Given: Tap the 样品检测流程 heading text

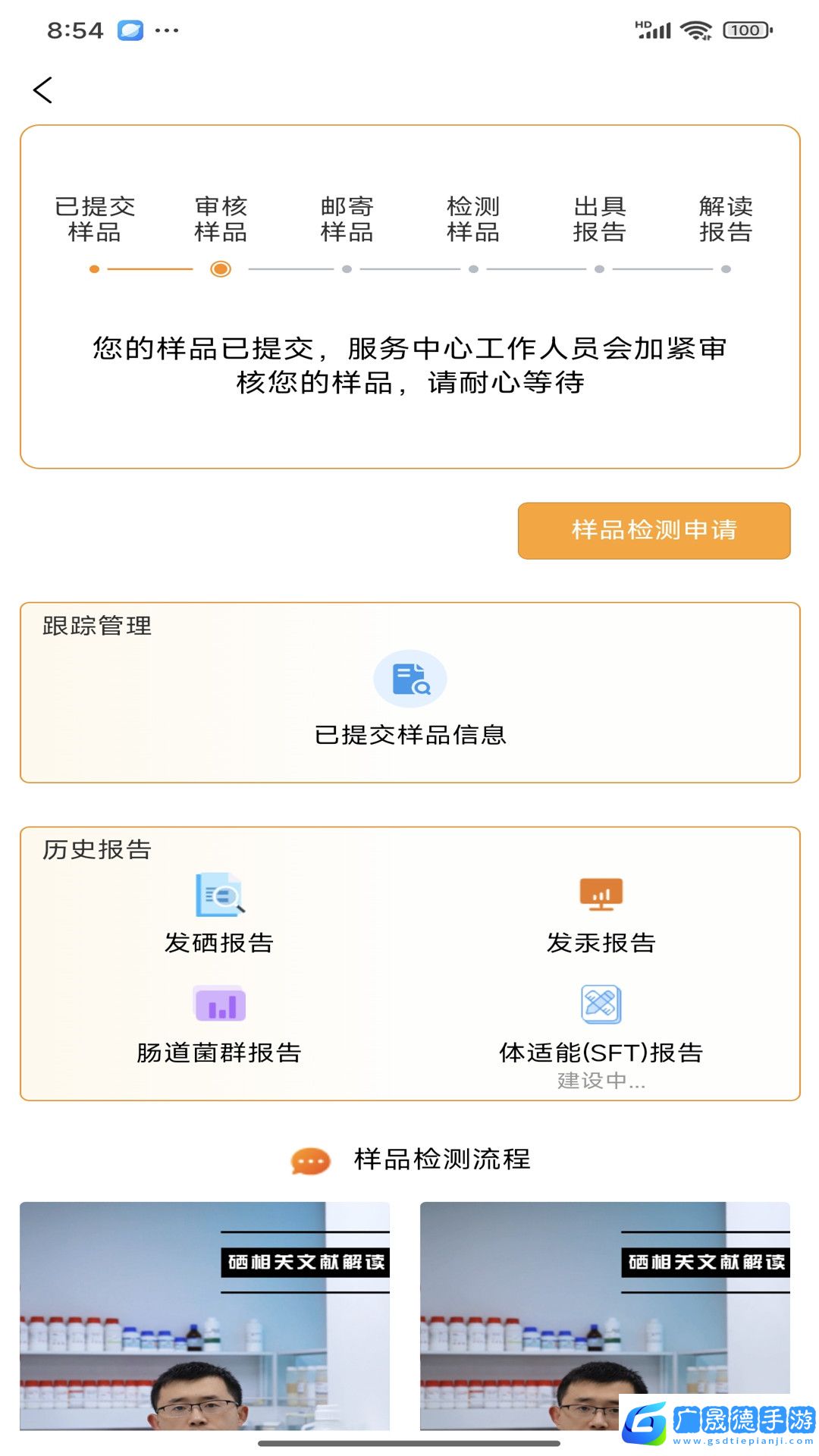Looking at the screenshot, I should [442, 1159].
